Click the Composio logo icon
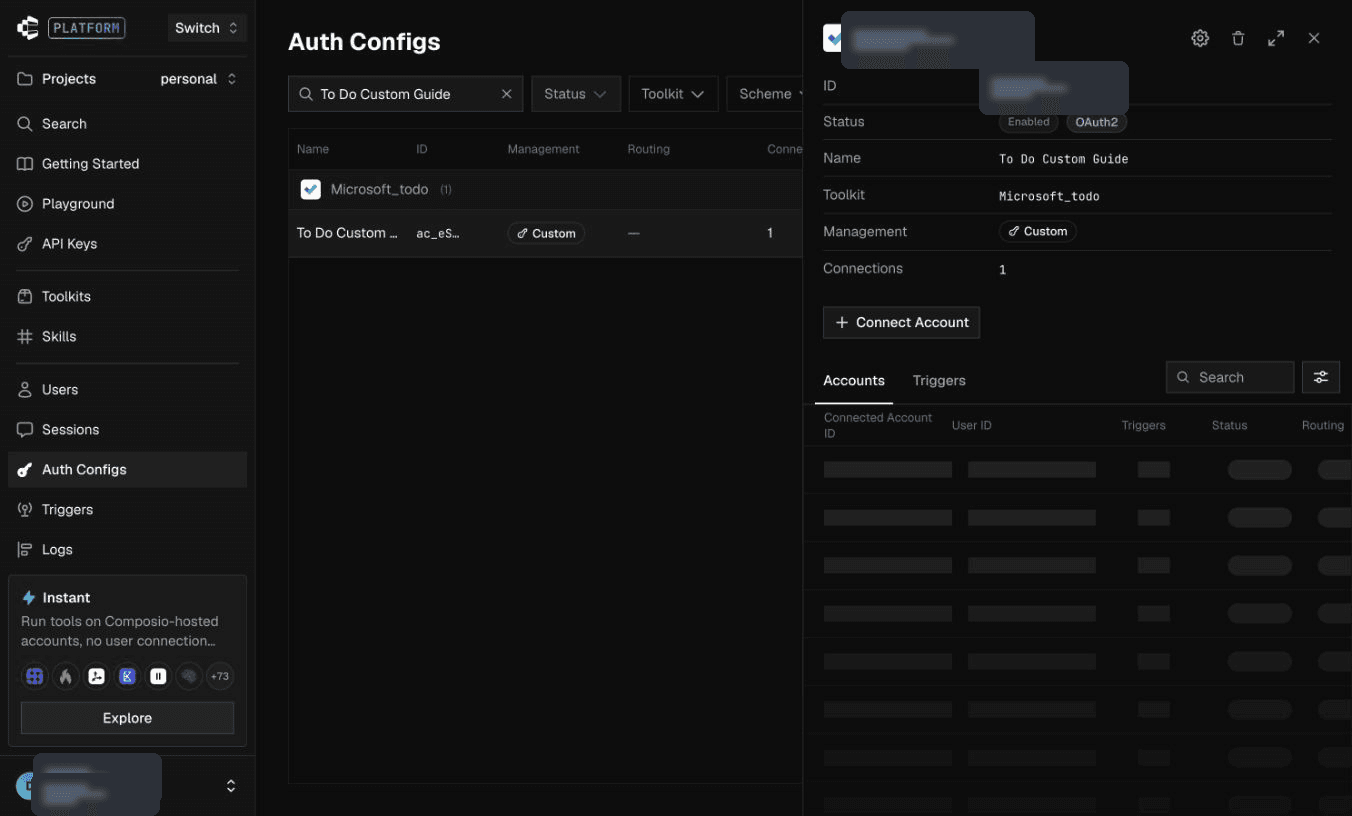The height and width of the screenshot is (816, 1352). [28, 28]
